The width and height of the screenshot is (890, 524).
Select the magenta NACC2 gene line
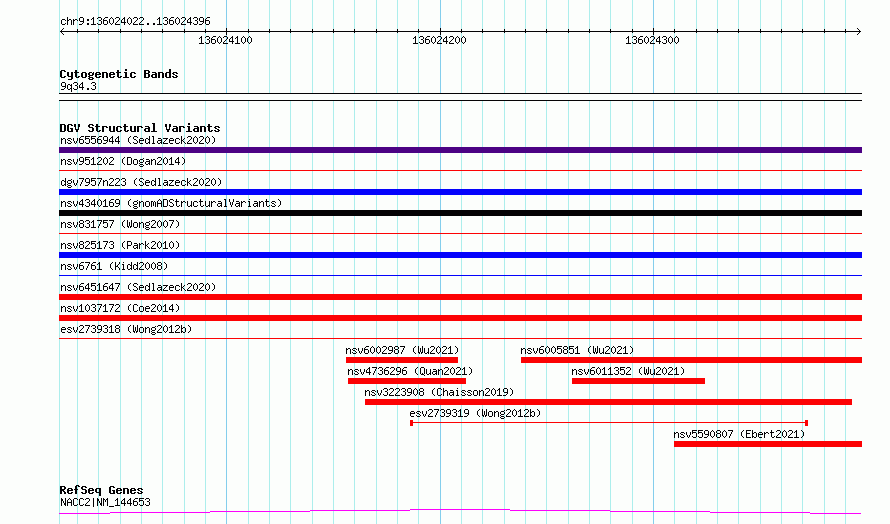tap(460, 512)
